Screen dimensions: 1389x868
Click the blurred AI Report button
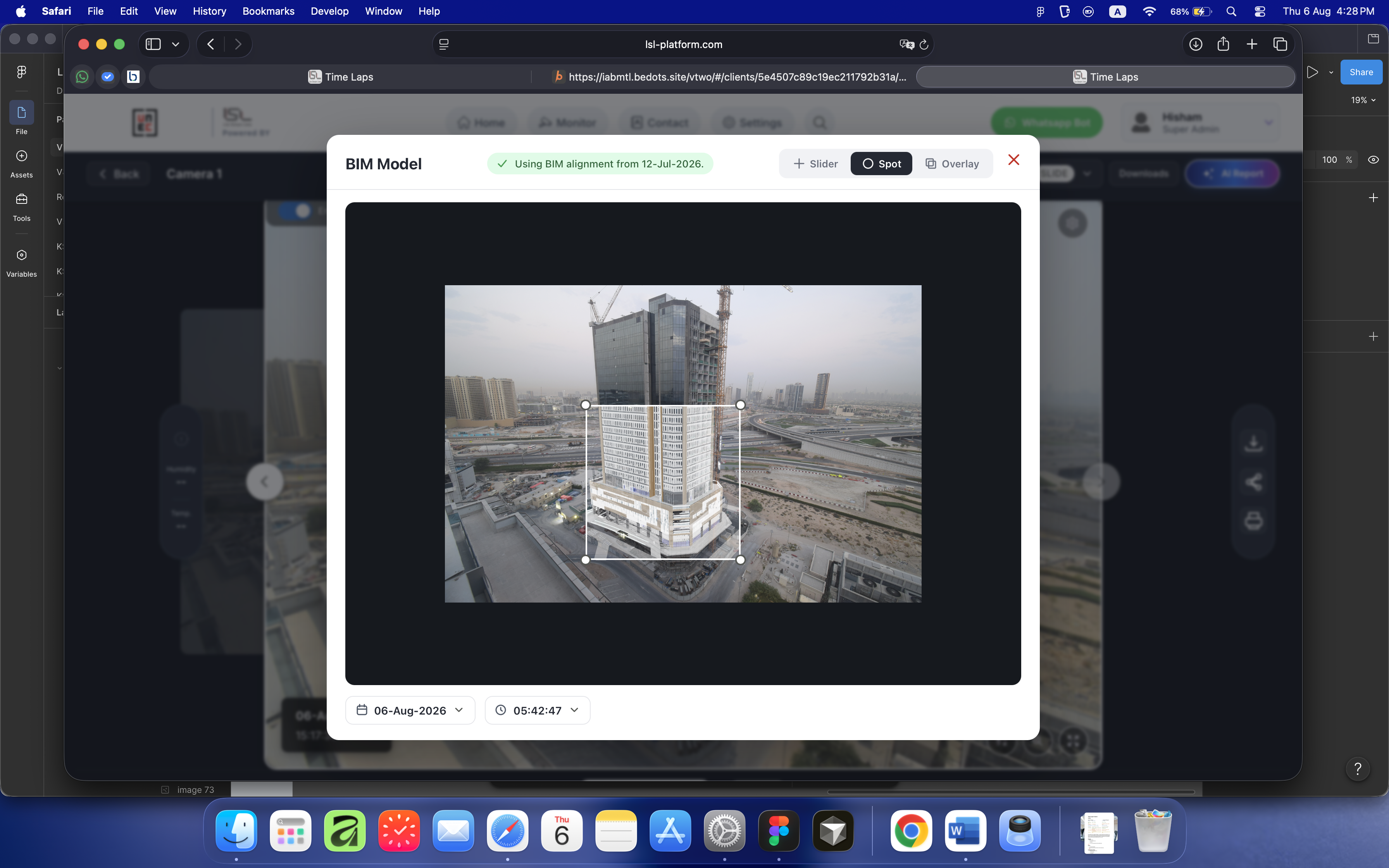pyautogui.click(x=1233, y=173)
